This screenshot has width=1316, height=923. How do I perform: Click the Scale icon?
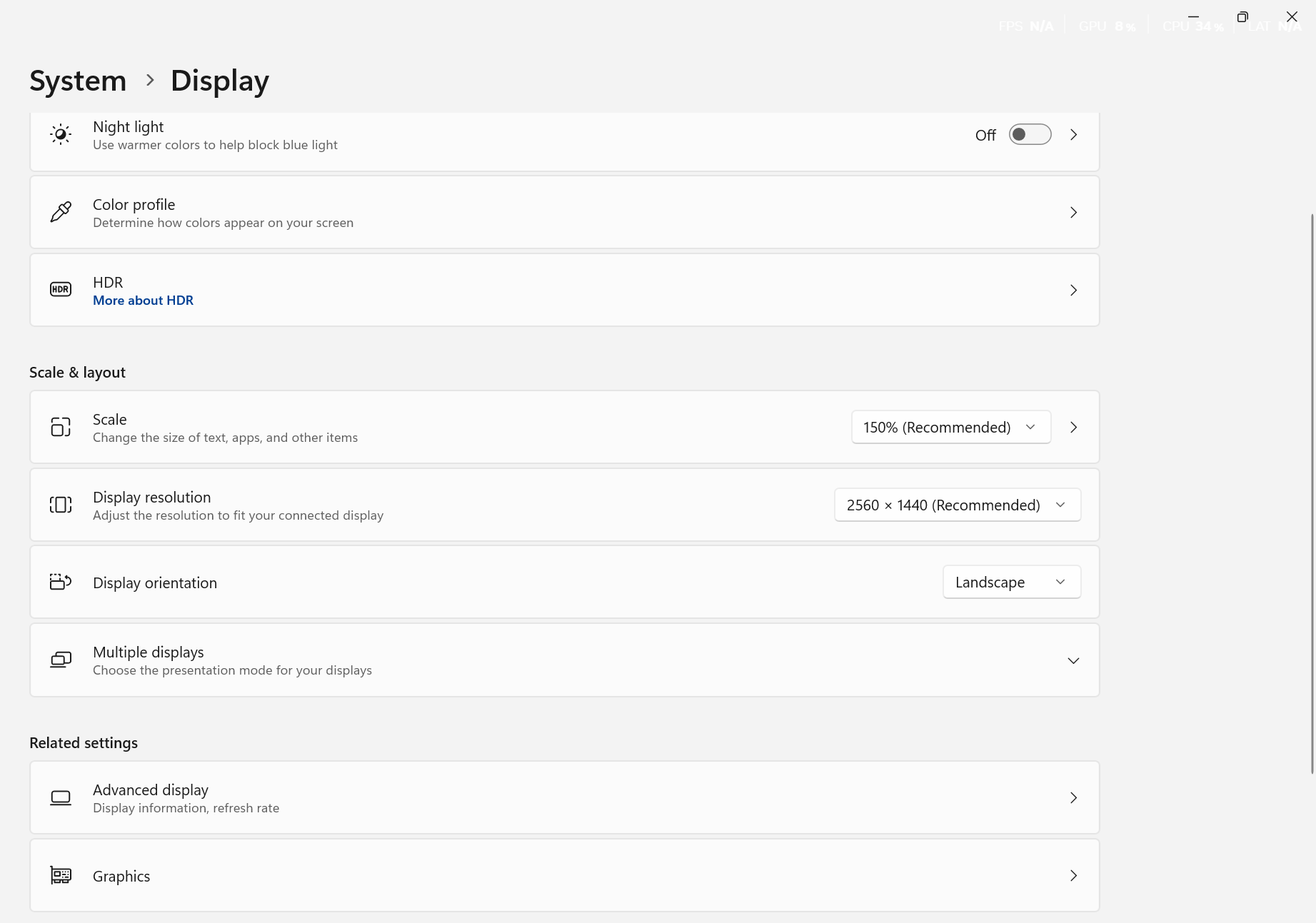point(61,427)
